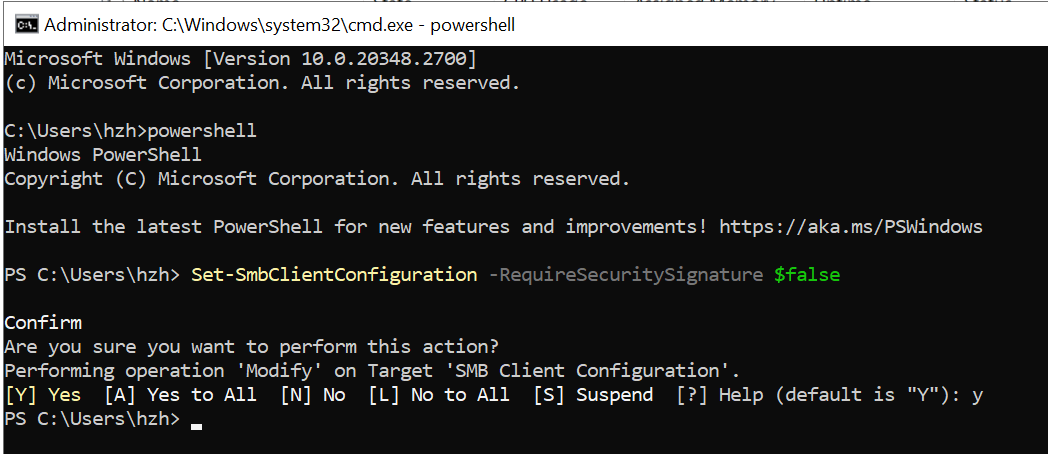Select the [S] Suspend option

click(x=593, y=395)
